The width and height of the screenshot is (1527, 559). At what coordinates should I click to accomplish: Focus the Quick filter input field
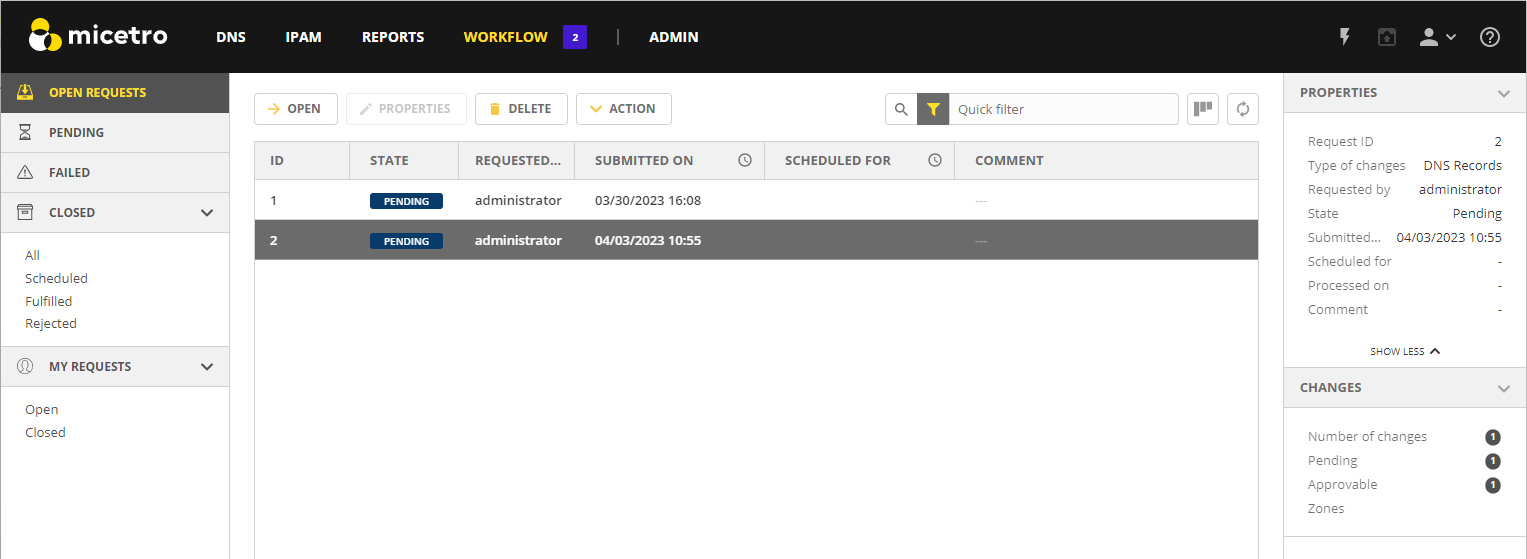click(1062, 109)
